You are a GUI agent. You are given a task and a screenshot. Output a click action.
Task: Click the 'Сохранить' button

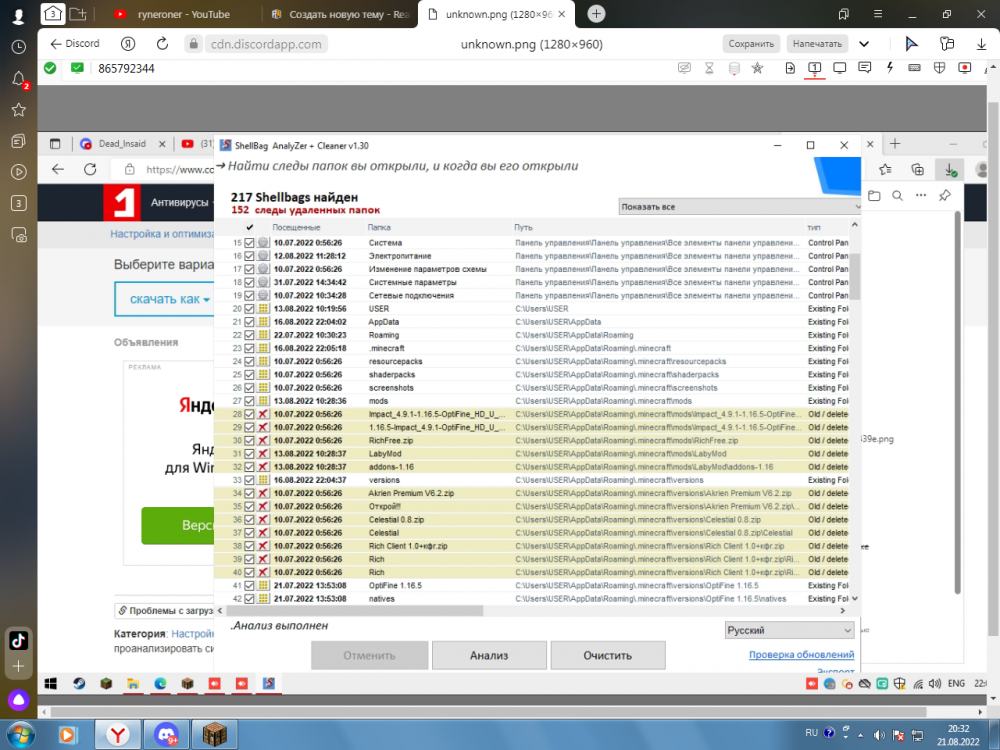tap(751, 44)
